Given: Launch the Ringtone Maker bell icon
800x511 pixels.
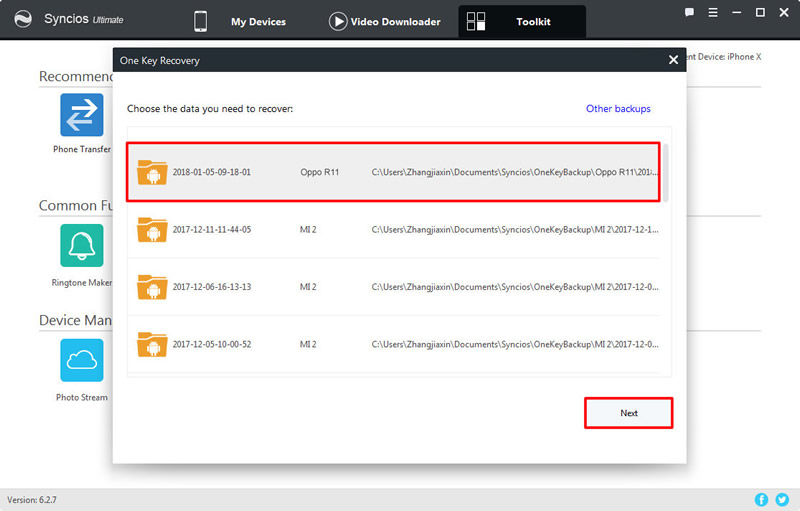Looking at the screenshot, I should point(82,245).
